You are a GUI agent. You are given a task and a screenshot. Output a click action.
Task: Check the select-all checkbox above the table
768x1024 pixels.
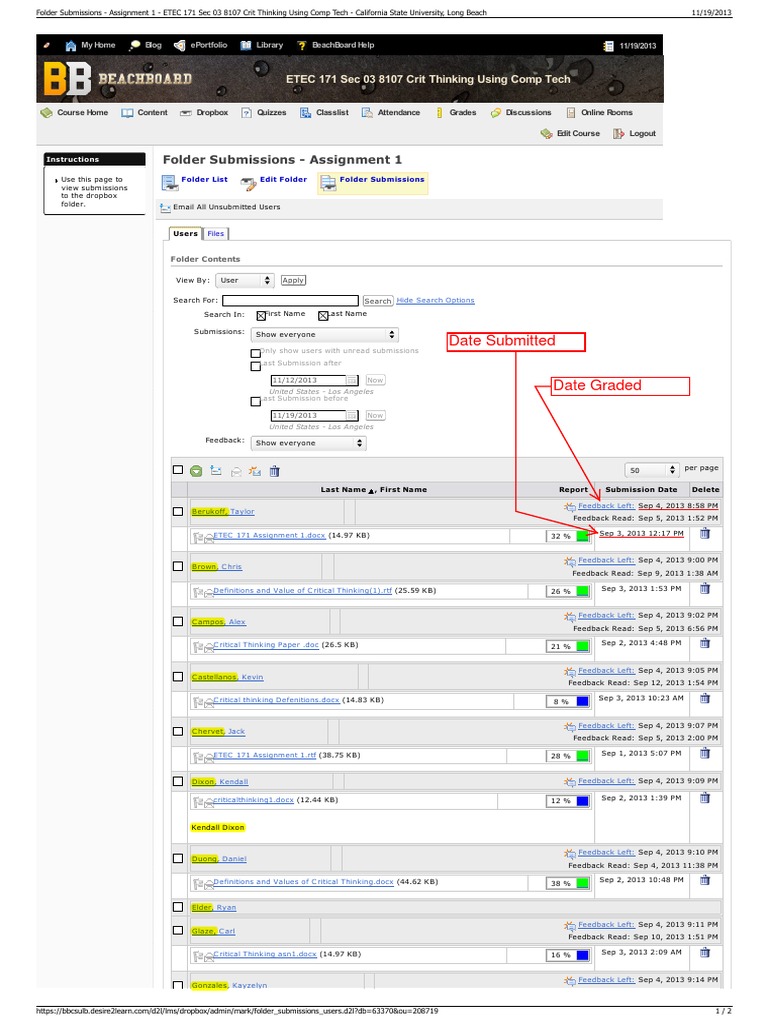point(178,470)
